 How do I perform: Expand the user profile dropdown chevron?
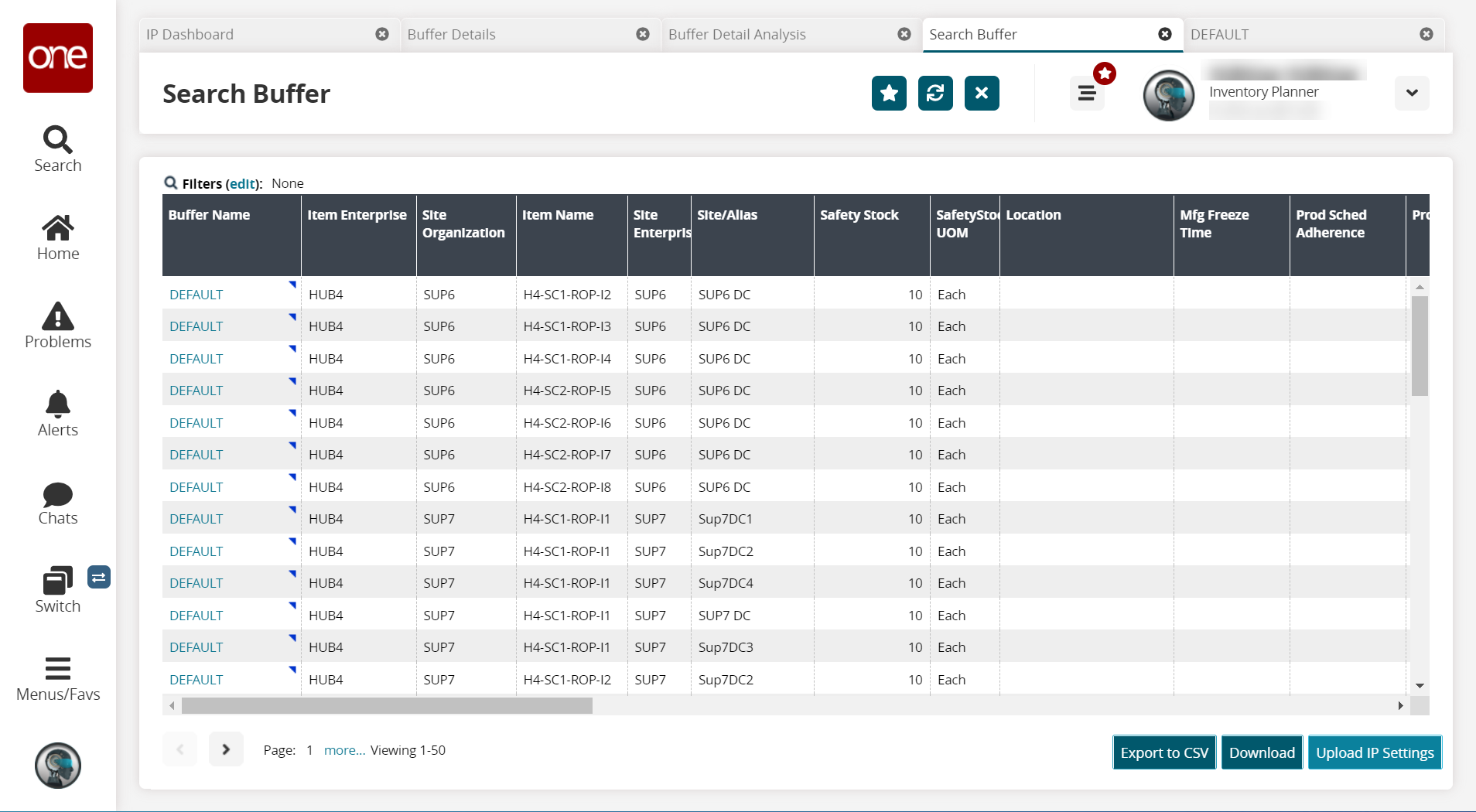[1412, 93]
